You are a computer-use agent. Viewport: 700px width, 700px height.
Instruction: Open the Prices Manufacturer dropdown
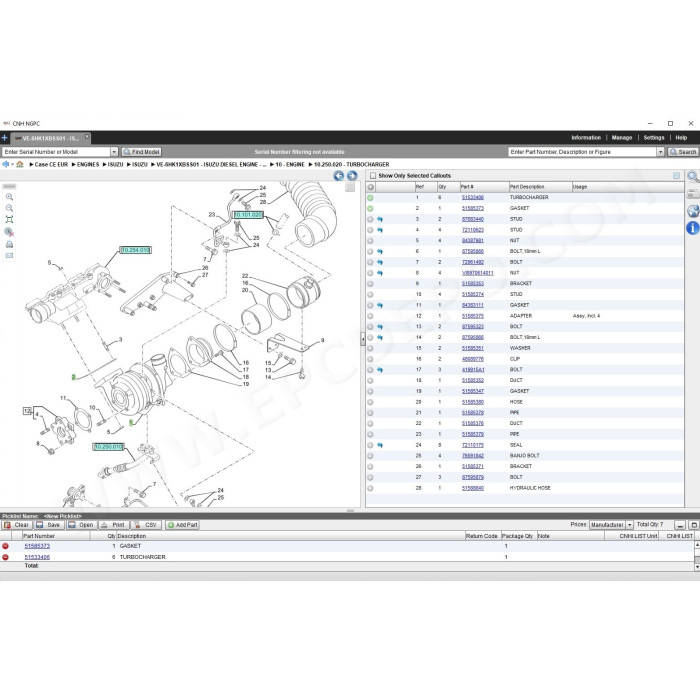click(629, 525)
